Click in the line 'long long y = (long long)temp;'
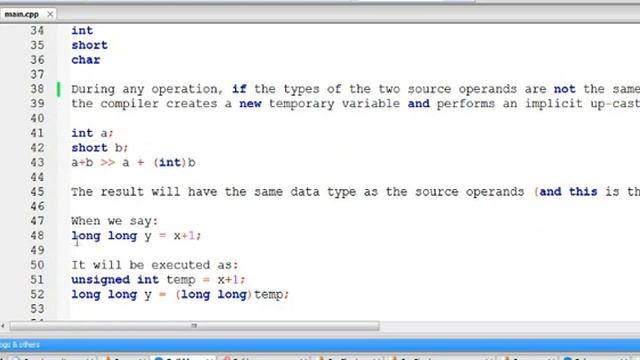 (180, 295)
